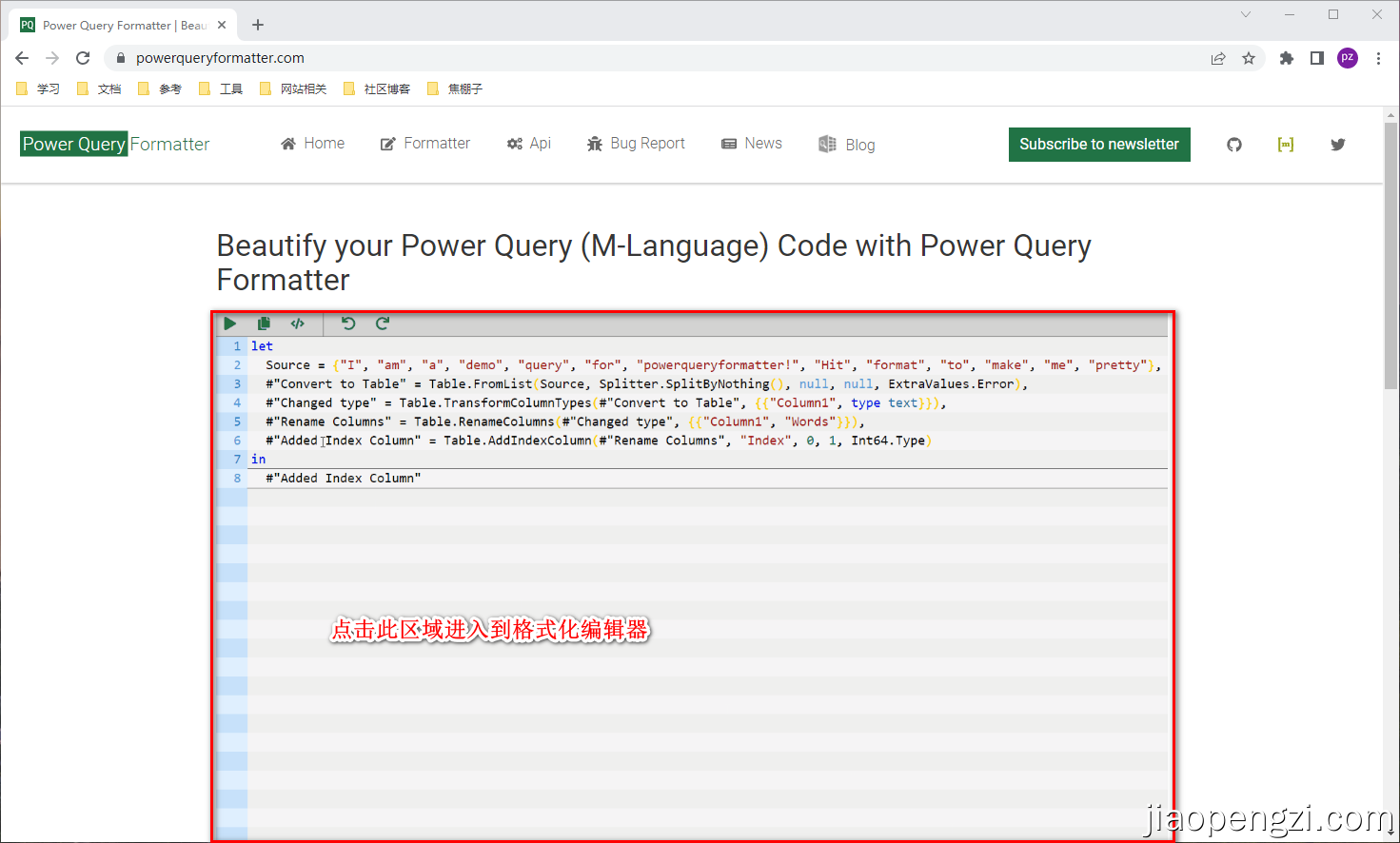Open the GitHub icon link in header
The width and height of the screenshot is (1400, 843).
1234,145
